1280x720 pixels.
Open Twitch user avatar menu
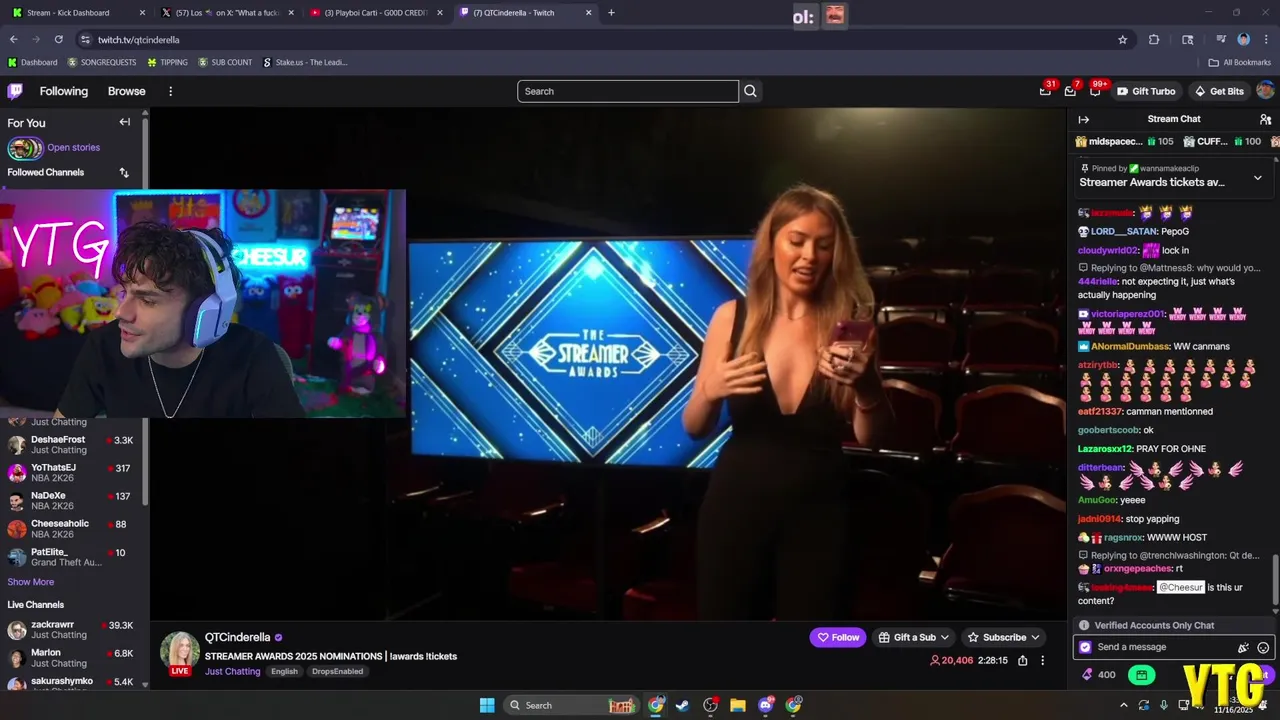click(1265, 91)
